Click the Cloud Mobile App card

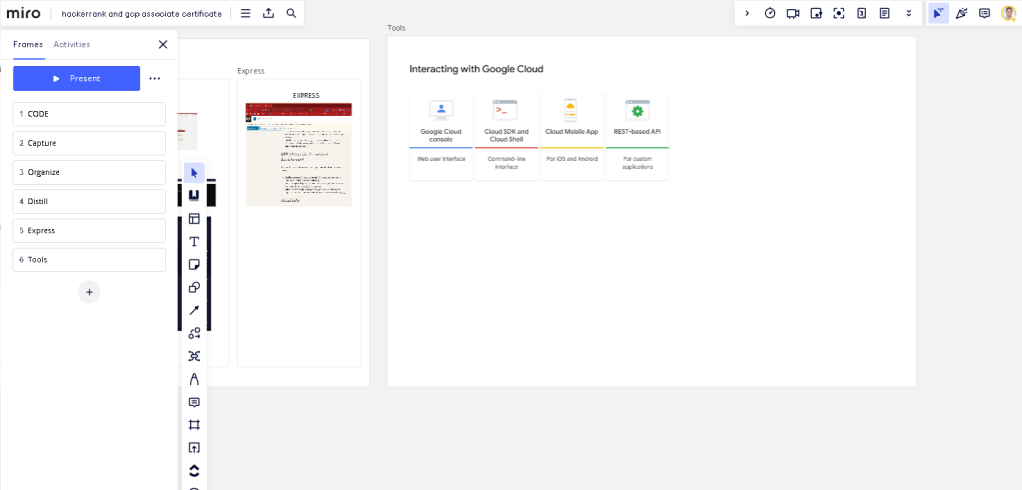click(572, 136)
